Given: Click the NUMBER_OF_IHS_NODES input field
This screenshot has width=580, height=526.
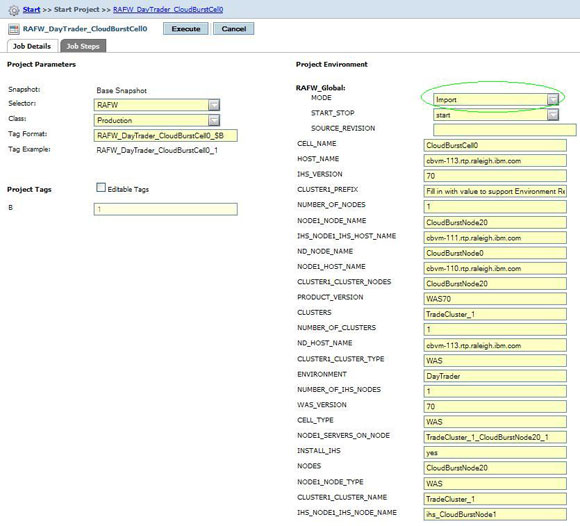Looking at the screenshot, I should (495, 391).
